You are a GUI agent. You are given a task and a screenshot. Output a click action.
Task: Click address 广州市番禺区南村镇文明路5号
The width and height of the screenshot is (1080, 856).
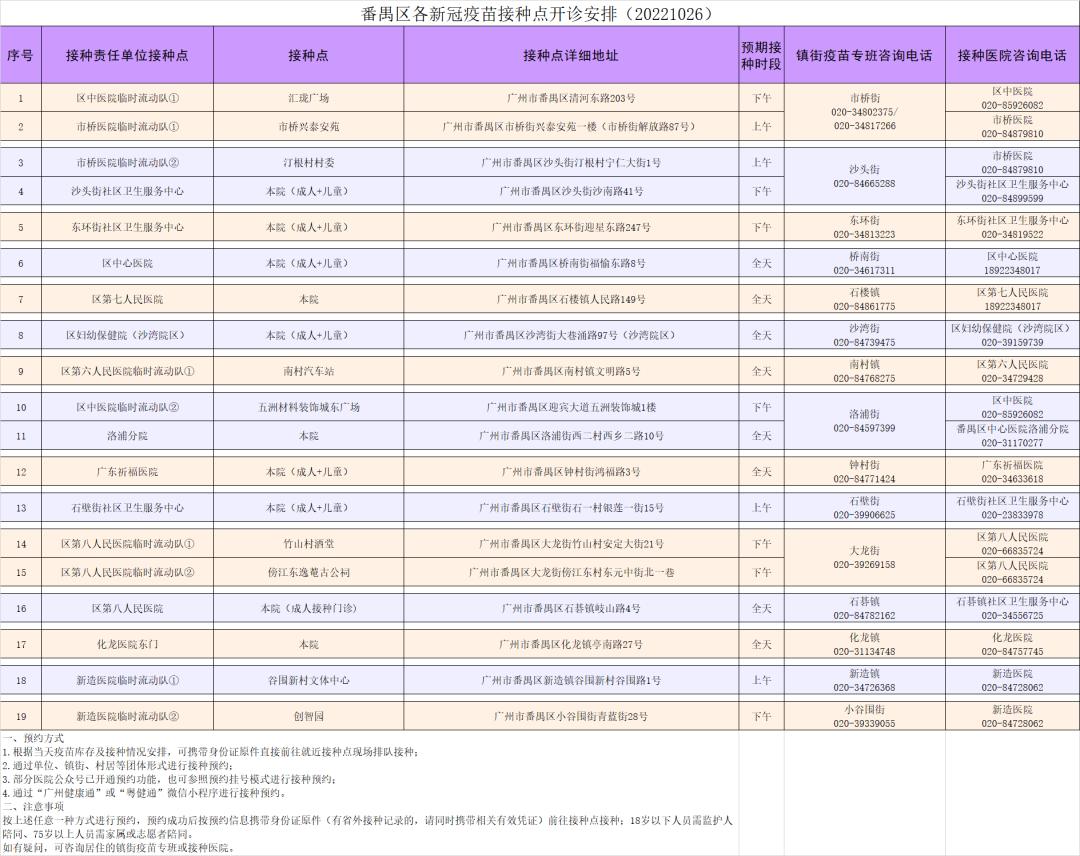pyautogui.click(x=571, y=370)
